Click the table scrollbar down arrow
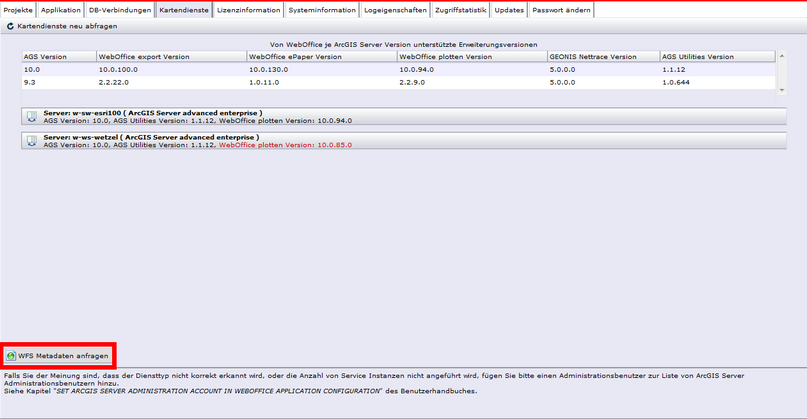807x419 pixels. [782, 90]
